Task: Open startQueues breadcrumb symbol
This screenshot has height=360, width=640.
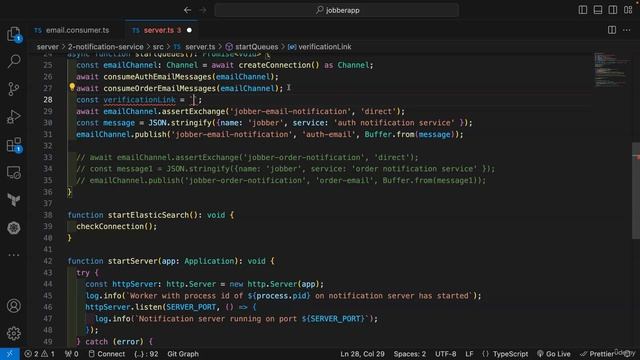Action: [252, 47]
